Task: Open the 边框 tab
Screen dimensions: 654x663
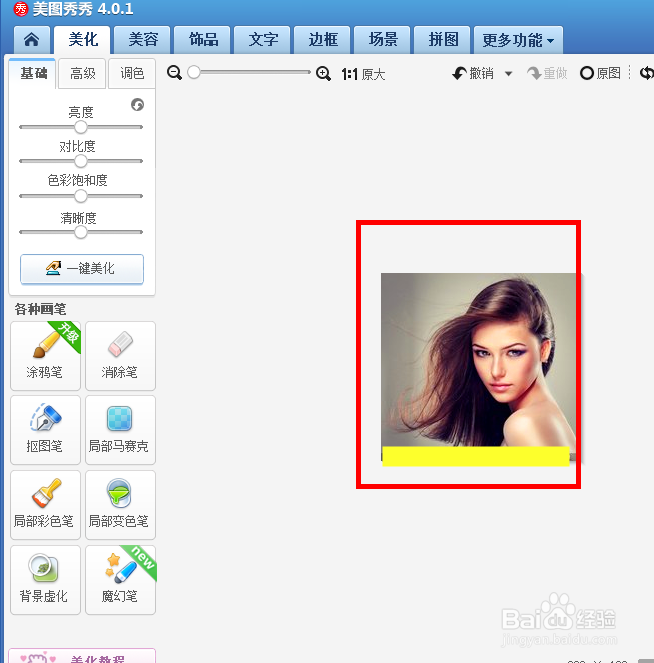Action: coord(323,40)
